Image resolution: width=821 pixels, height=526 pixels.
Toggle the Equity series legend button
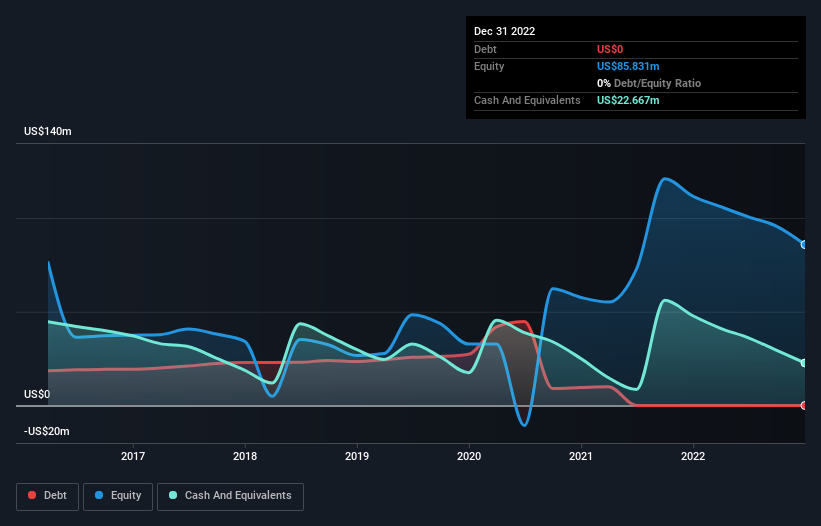point(118,496)
